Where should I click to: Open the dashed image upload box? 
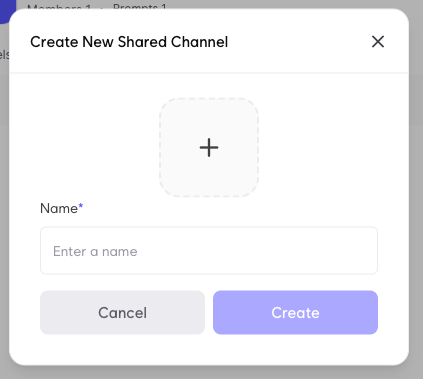209,147
